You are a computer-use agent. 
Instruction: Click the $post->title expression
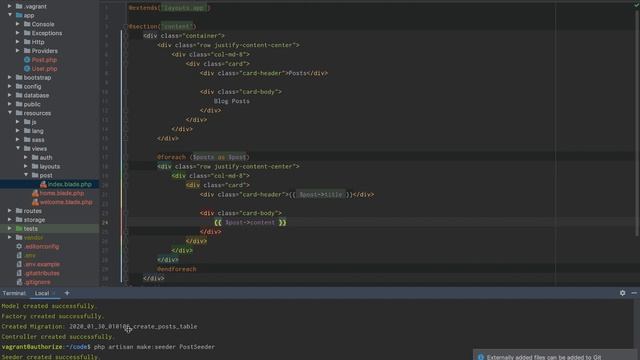point(321,195)
